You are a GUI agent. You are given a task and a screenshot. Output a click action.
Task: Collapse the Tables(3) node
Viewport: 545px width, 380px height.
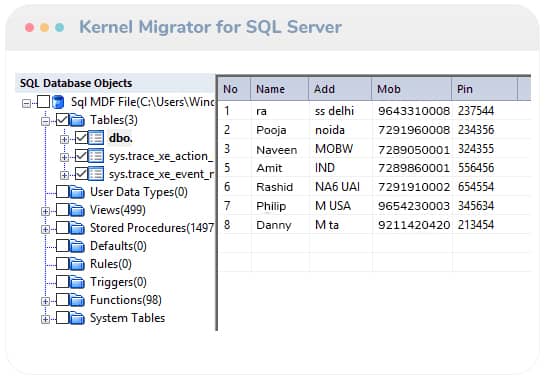(45, 122)
